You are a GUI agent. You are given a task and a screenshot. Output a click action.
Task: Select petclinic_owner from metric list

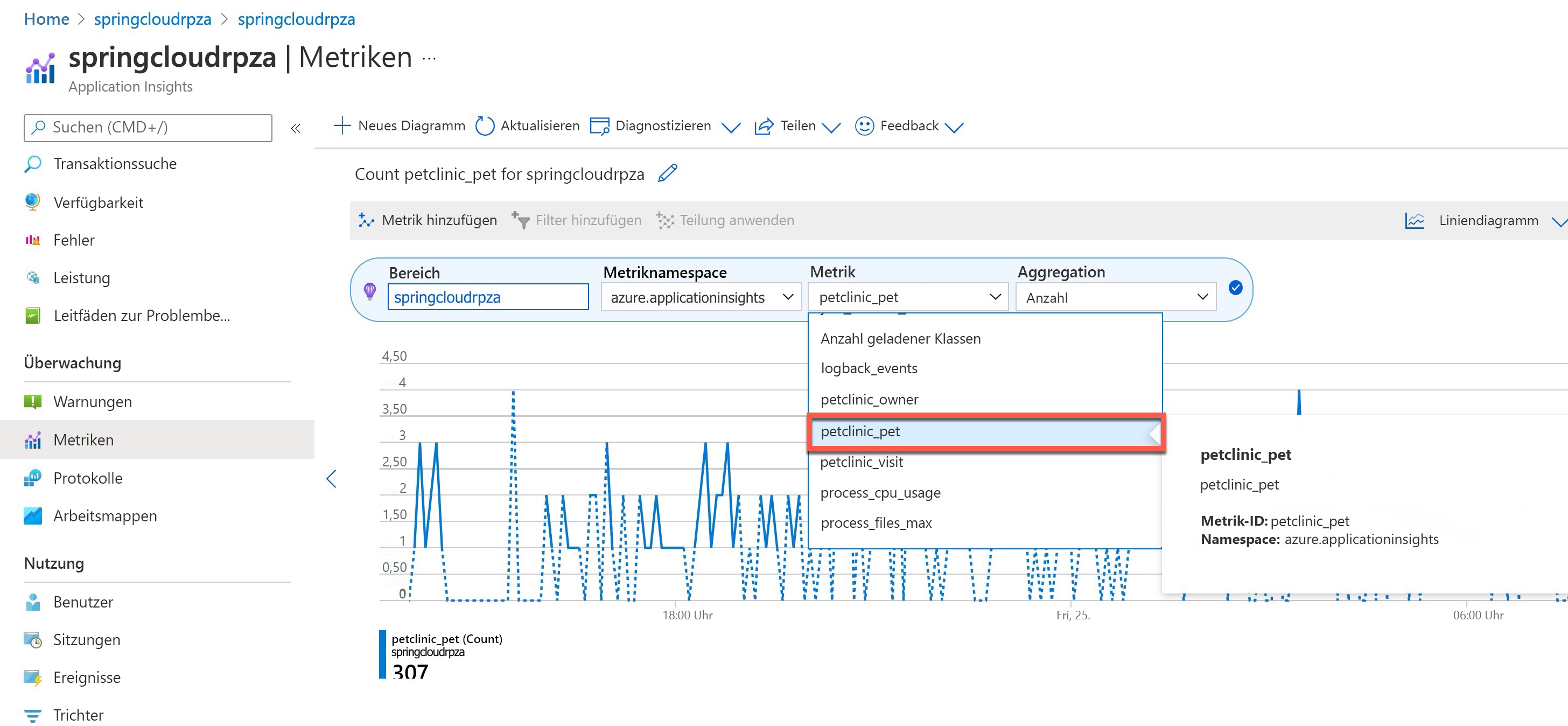tap(984, 400)
